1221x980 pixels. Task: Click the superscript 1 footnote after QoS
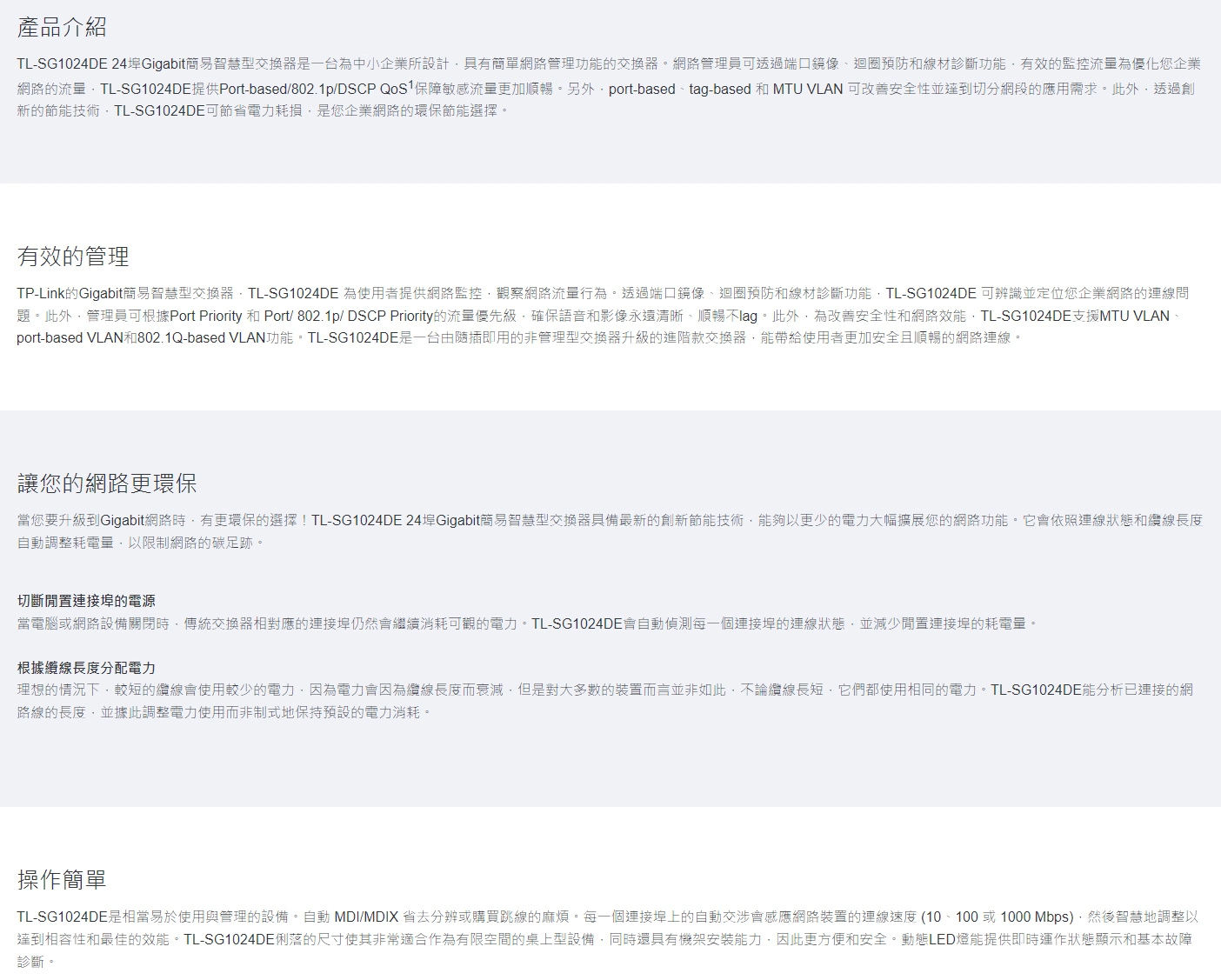410,85
